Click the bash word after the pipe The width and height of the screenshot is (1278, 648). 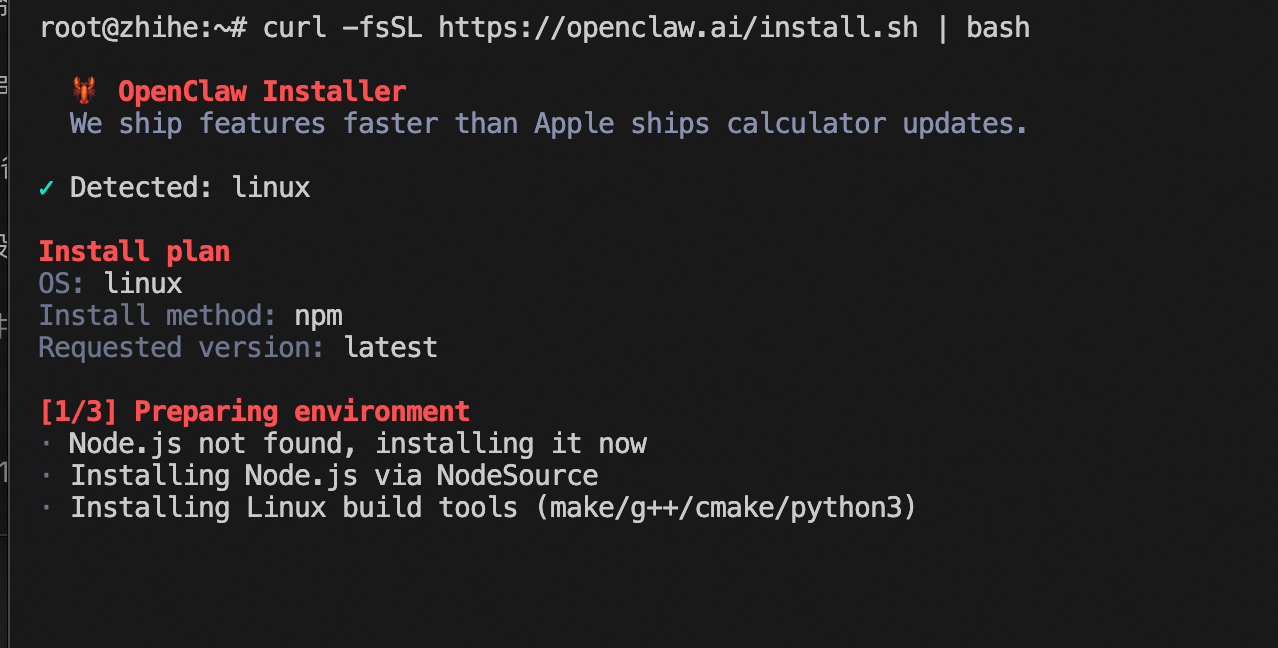pos(998,27)
